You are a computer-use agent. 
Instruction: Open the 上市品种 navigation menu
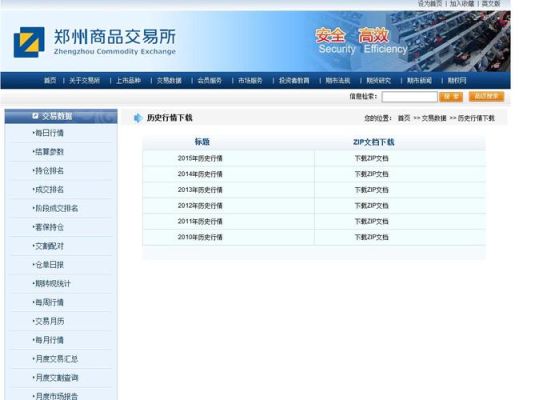click(128, 81)
